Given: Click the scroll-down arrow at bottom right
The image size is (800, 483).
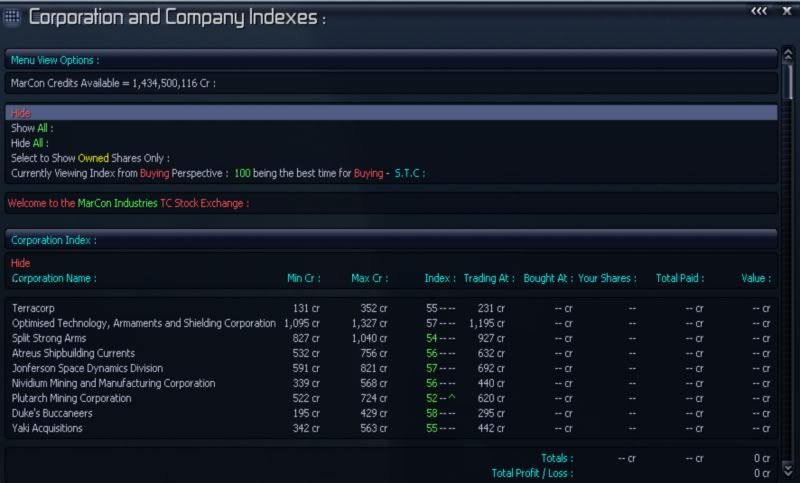Looking at the screenshot, I should click(x=789, y=469).
